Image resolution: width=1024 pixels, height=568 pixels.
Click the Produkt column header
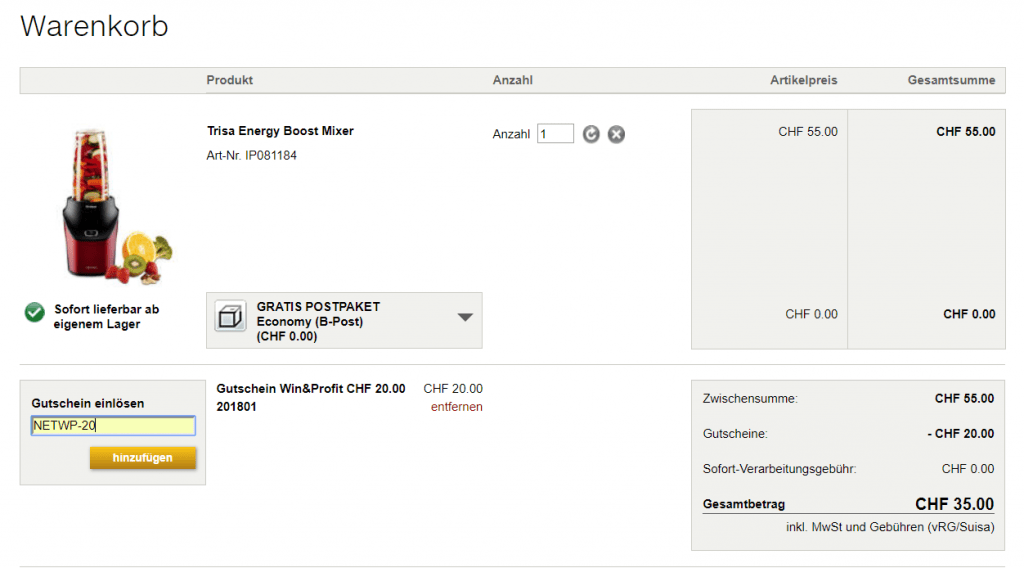point(230,80)
